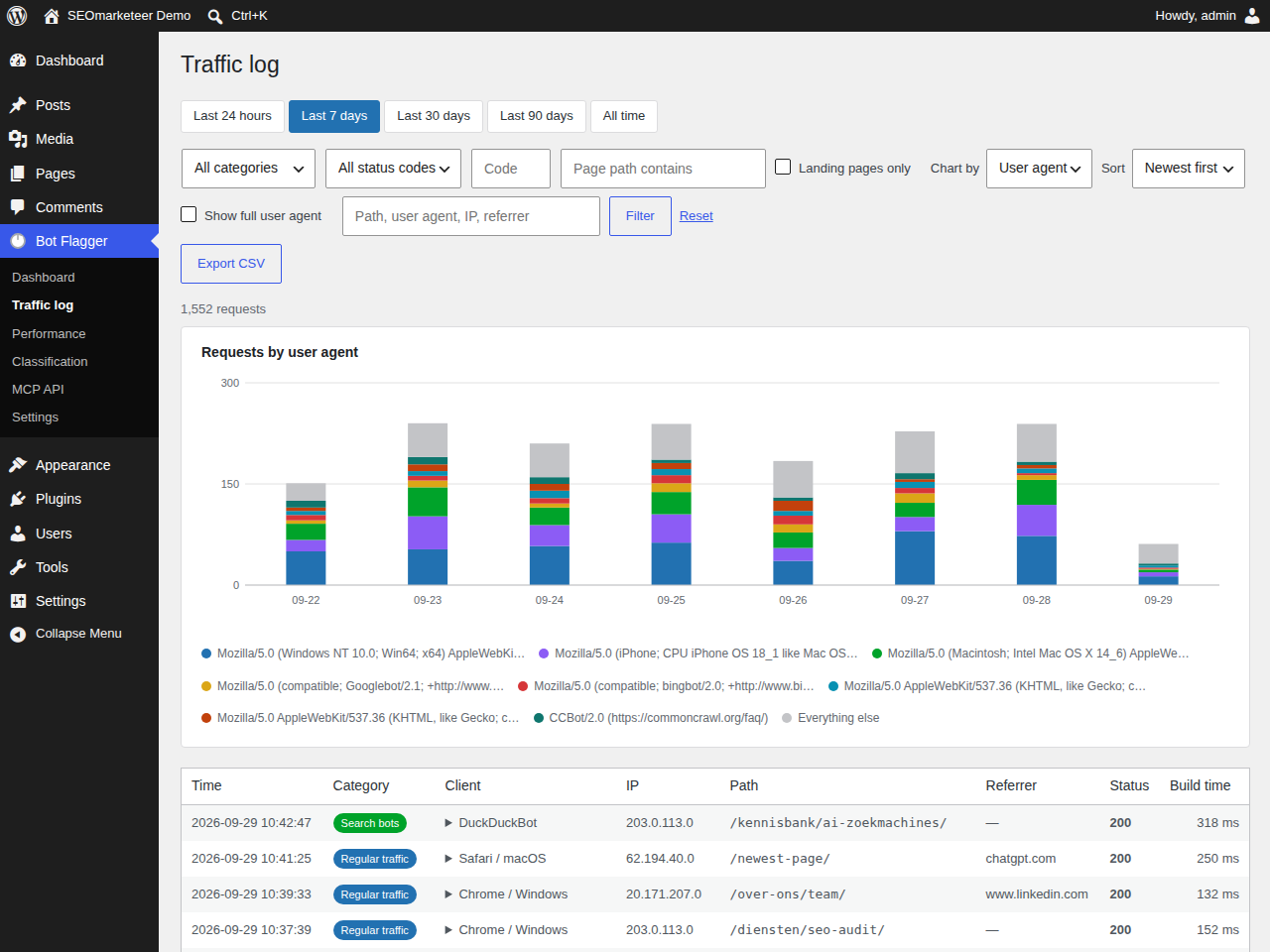Select the All time tab
The height and width of the screenshot is (952, 1270).
click(x=624, y=116)
